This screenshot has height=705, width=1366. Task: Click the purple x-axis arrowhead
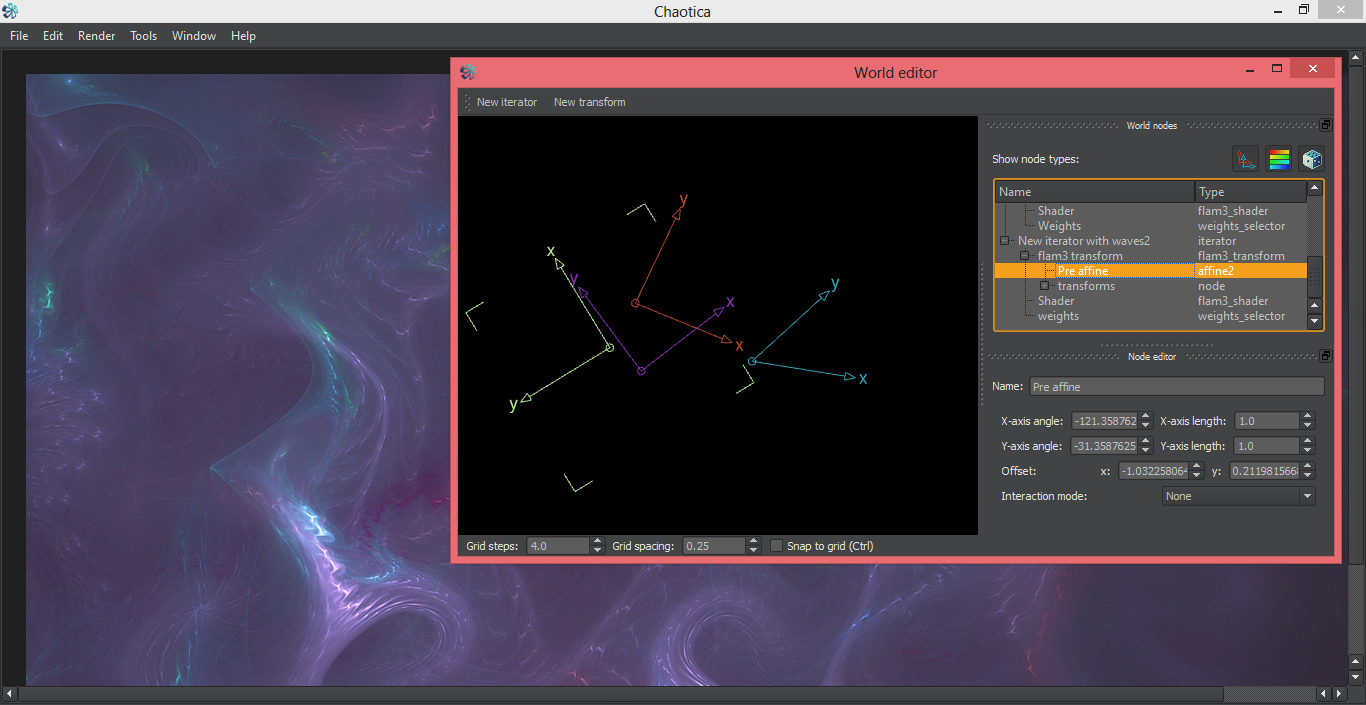tap(718, 310)
